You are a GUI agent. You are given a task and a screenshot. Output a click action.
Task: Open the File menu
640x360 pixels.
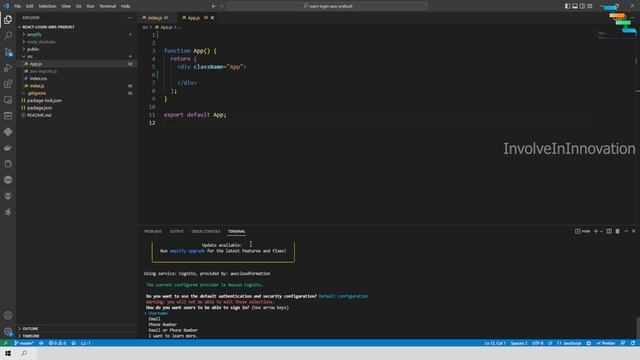tap(18, 6)
